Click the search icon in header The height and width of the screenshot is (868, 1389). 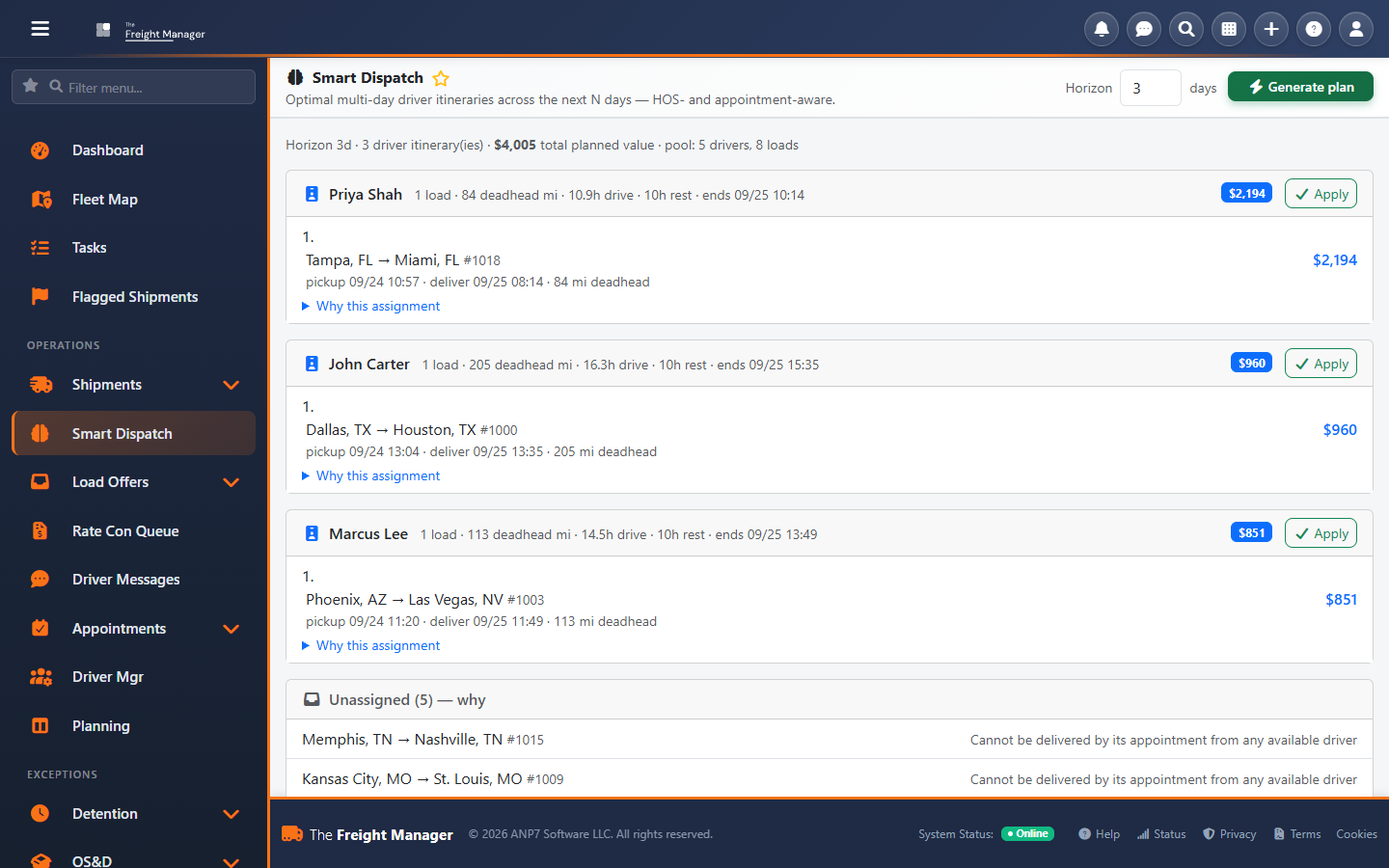[x=1186, y=29]
